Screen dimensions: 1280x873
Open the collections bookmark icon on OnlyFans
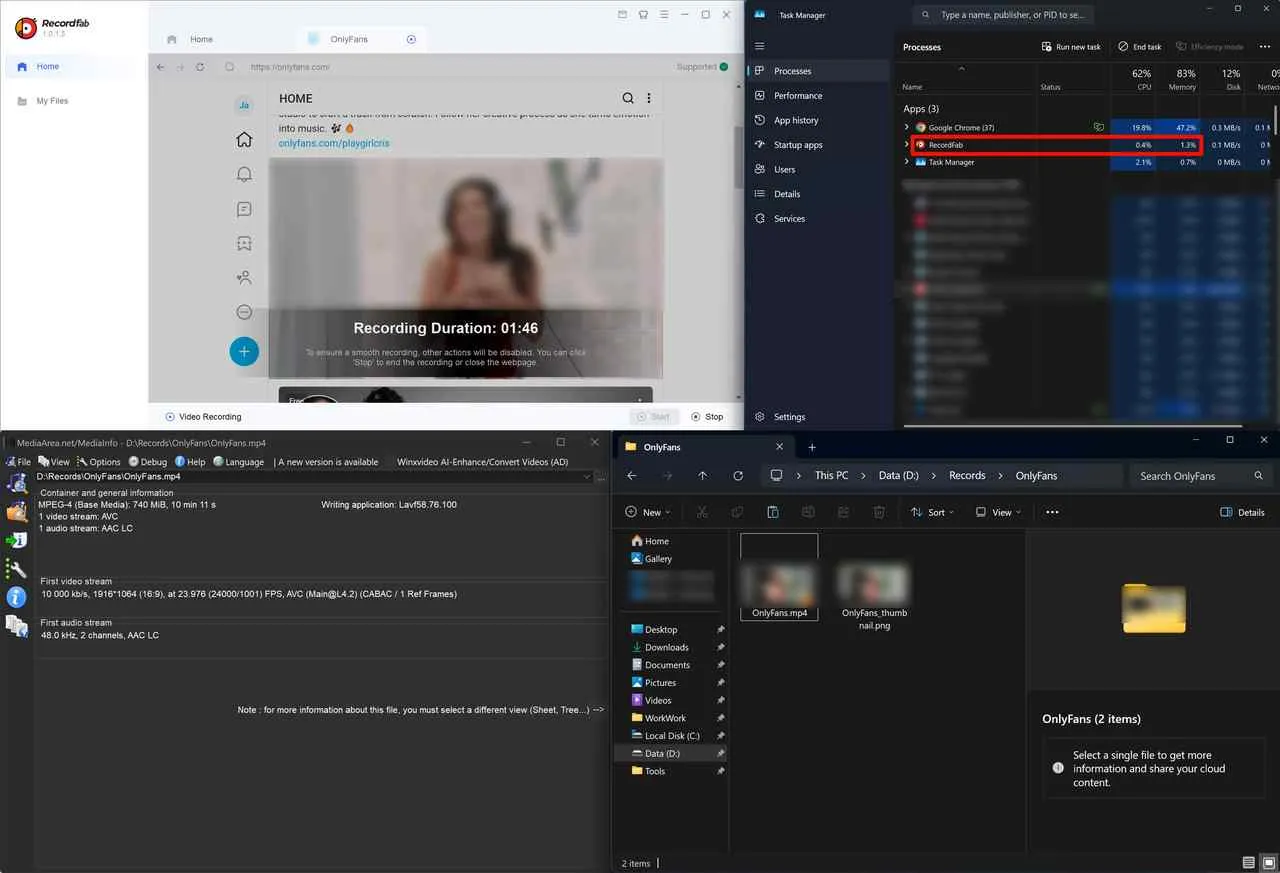[x=244, y=243]
